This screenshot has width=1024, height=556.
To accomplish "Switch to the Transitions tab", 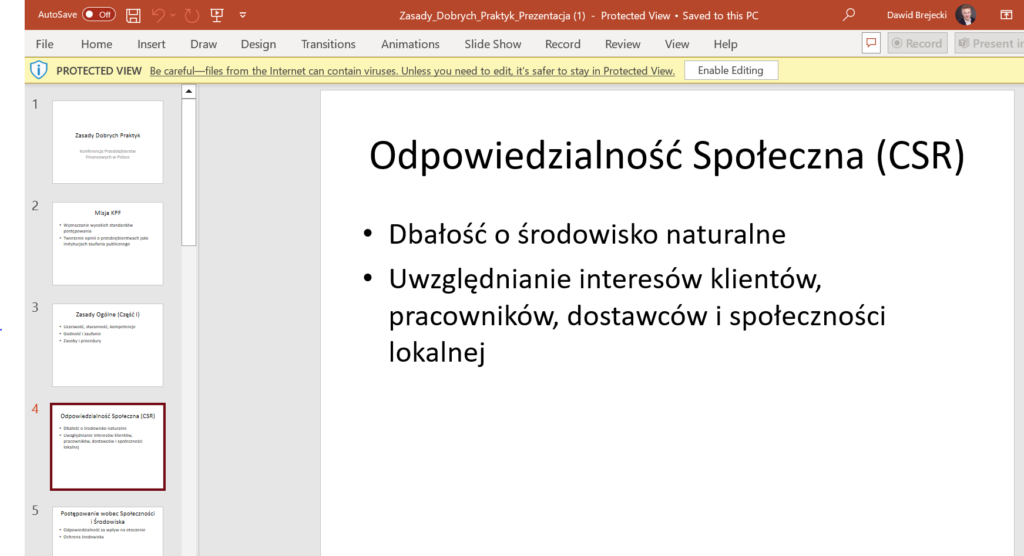I will [328, 44].
